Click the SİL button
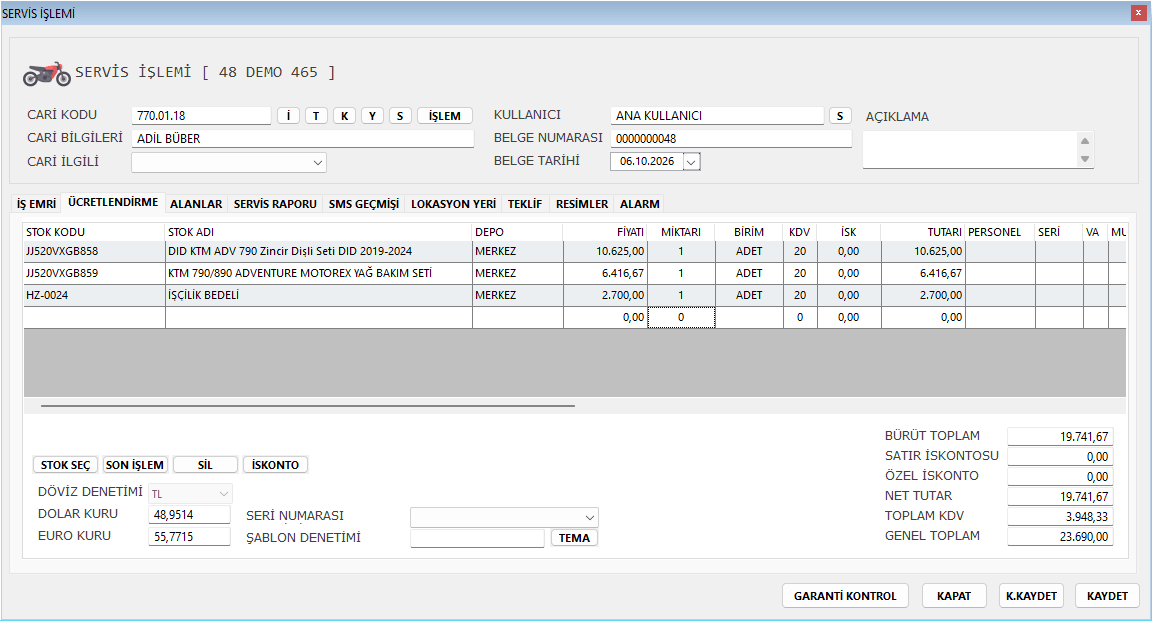The image size is (1152, 621). coord(205,464)
